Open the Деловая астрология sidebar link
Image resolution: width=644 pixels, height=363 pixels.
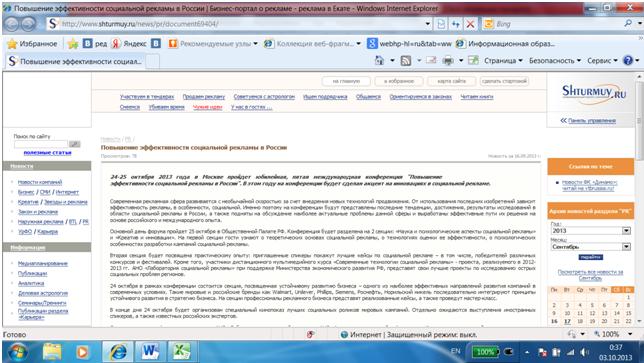point(43,293)
